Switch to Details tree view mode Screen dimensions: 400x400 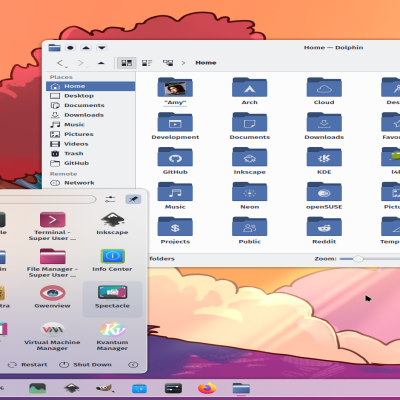[x=168, y=63]
